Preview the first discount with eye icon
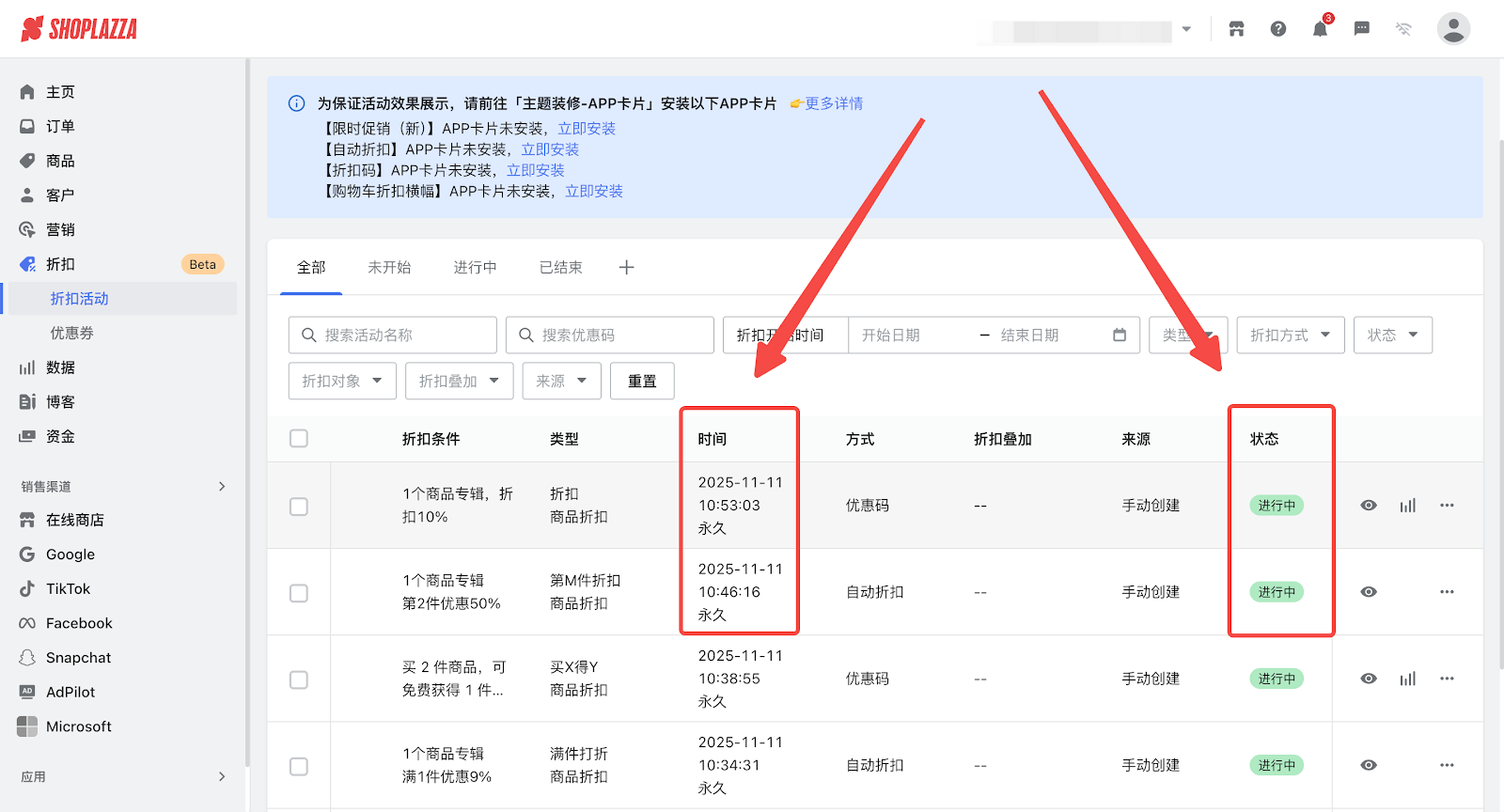The width and height of the screenshot is (1504, 812). pos(1369,506)
